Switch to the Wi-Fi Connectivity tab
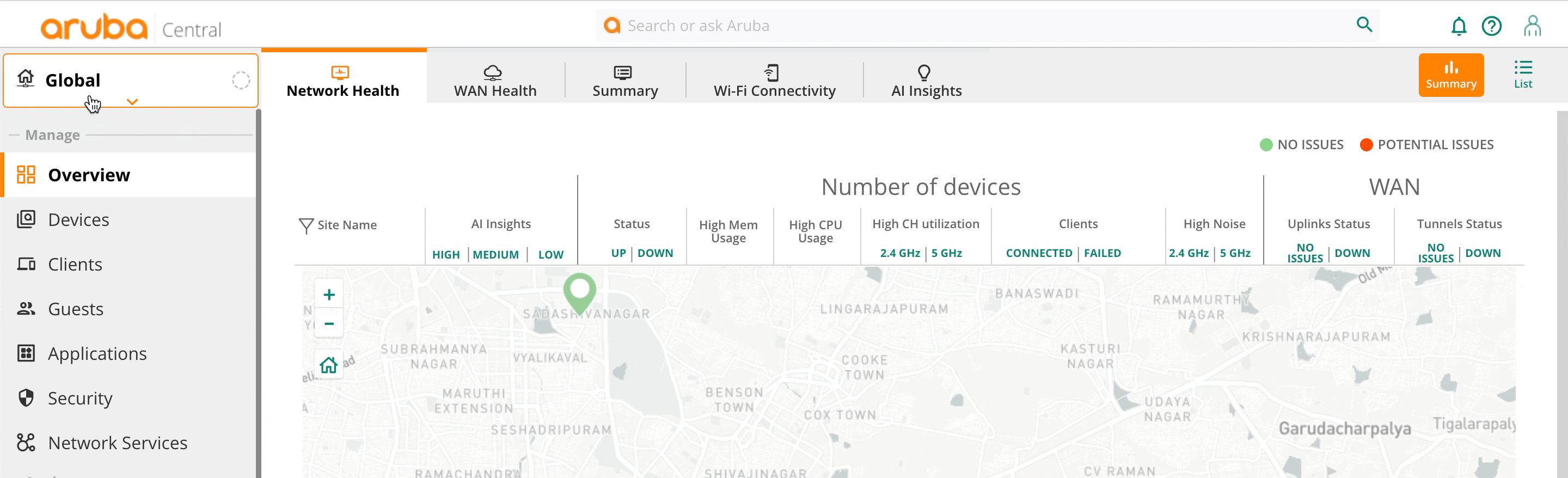1568x478 pixels. pos(774,81)
